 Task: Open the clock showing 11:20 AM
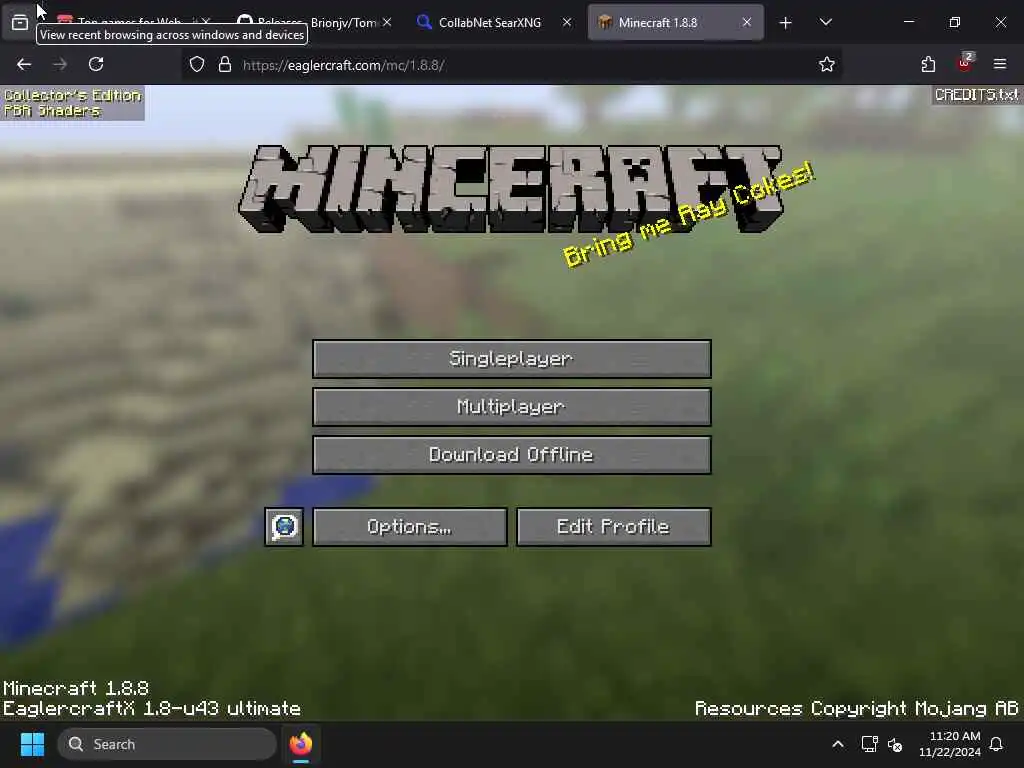pyautogui.click(x=950, y=744)
